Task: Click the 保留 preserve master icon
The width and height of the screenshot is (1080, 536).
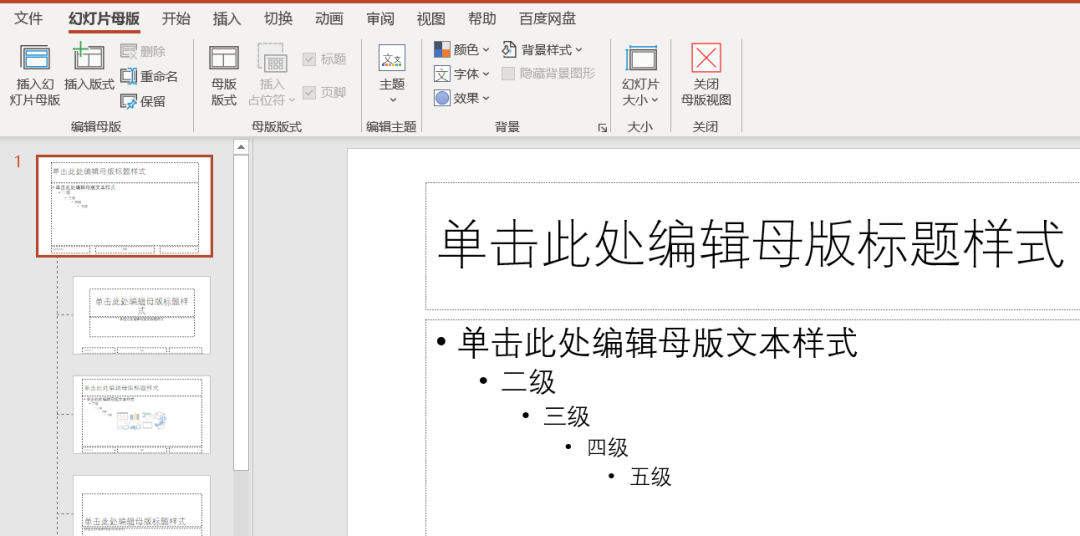Action: [x=129, y=101]
